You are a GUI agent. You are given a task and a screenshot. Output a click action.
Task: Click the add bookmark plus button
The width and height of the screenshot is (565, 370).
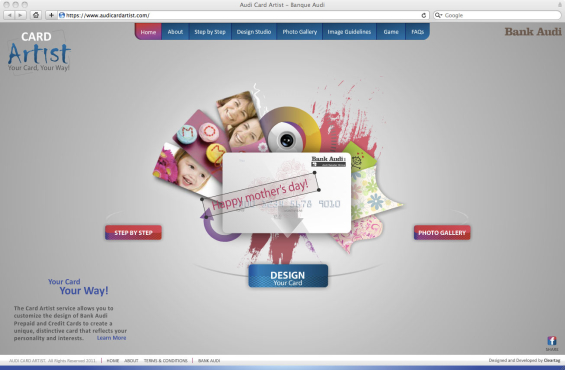(x=51, y=15)
